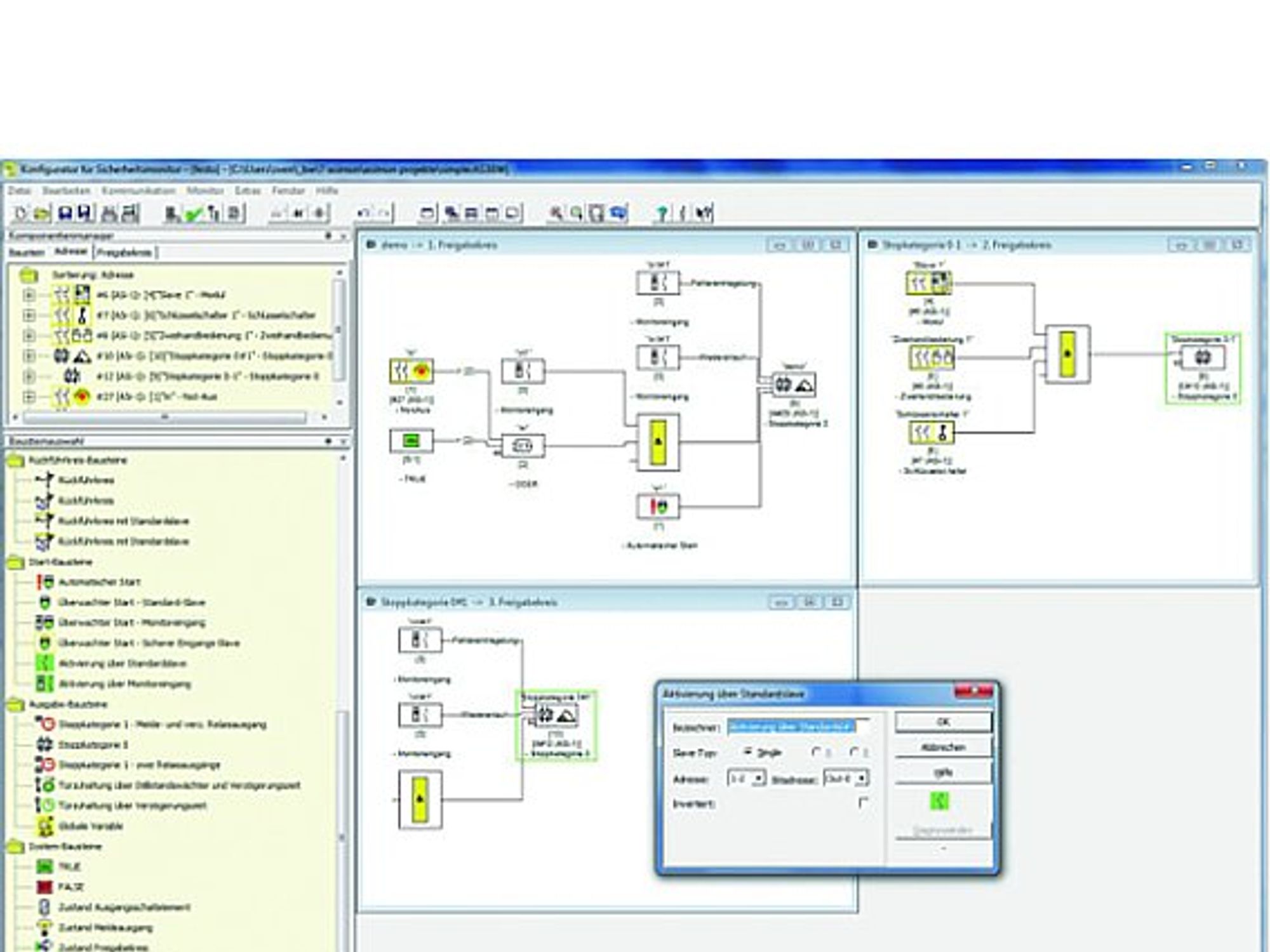Screen dimensions: 1270x952
Task: Select the Zustand Meldeausgang icon
Action: tap(44, 927)
